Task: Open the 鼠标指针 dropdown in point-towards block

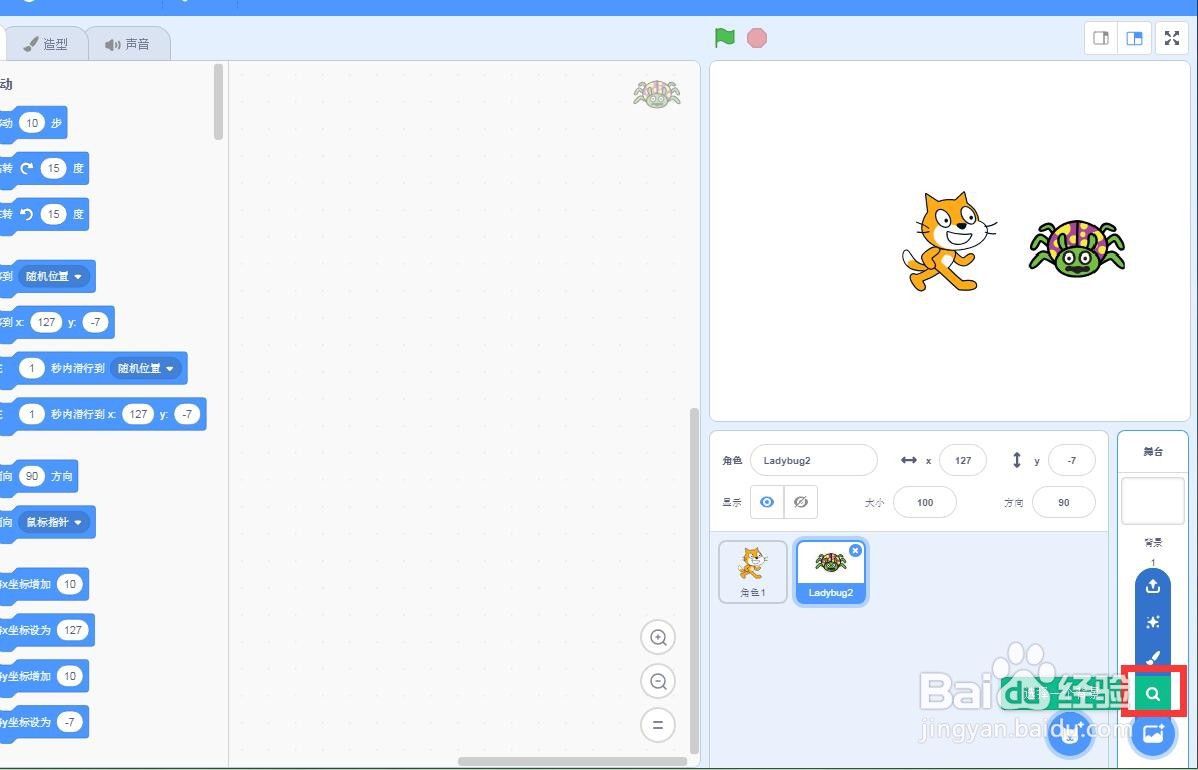Action: [x=53, y=522]
